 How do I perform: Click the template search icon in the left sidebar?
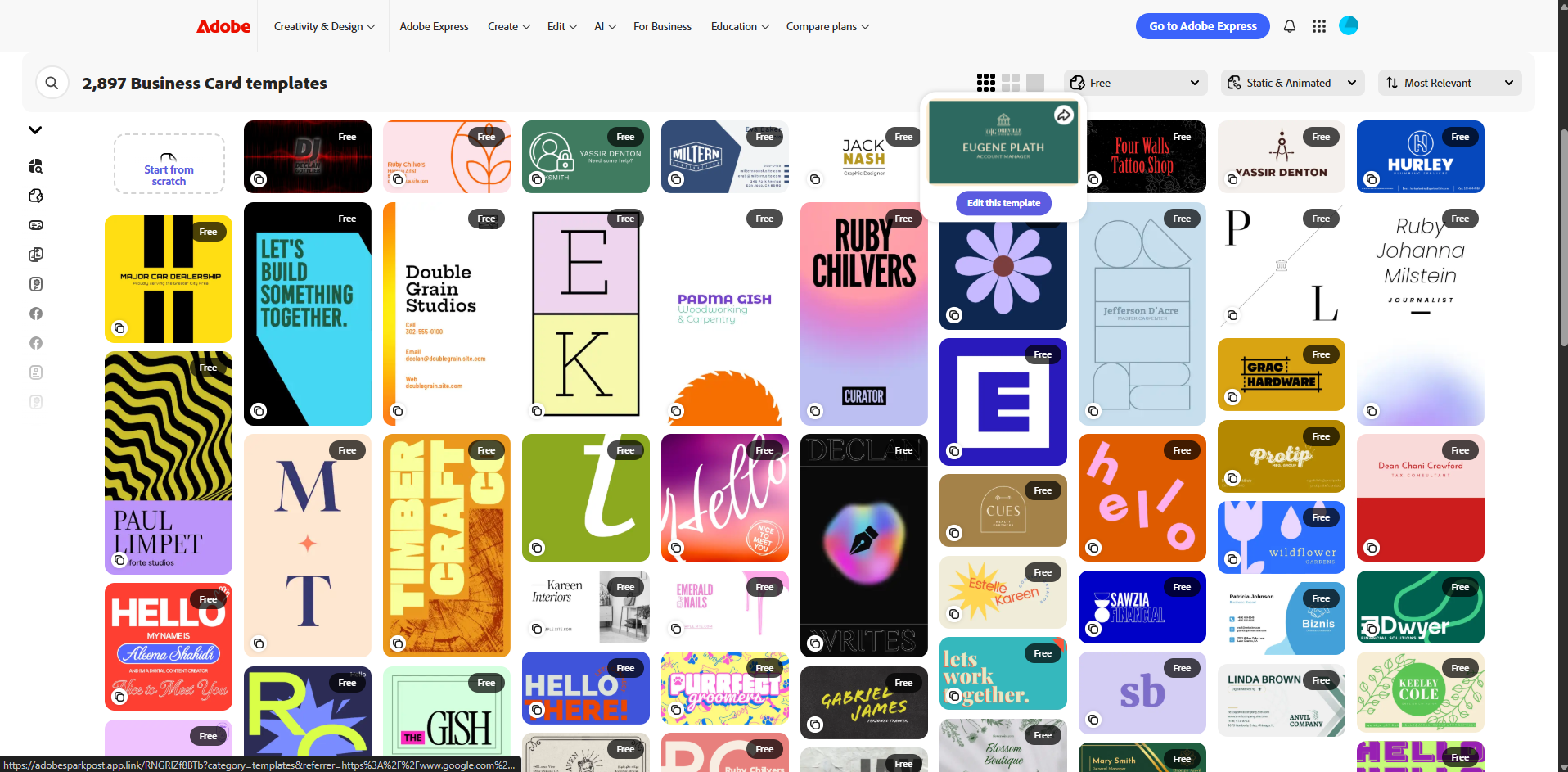click(36, 166)
